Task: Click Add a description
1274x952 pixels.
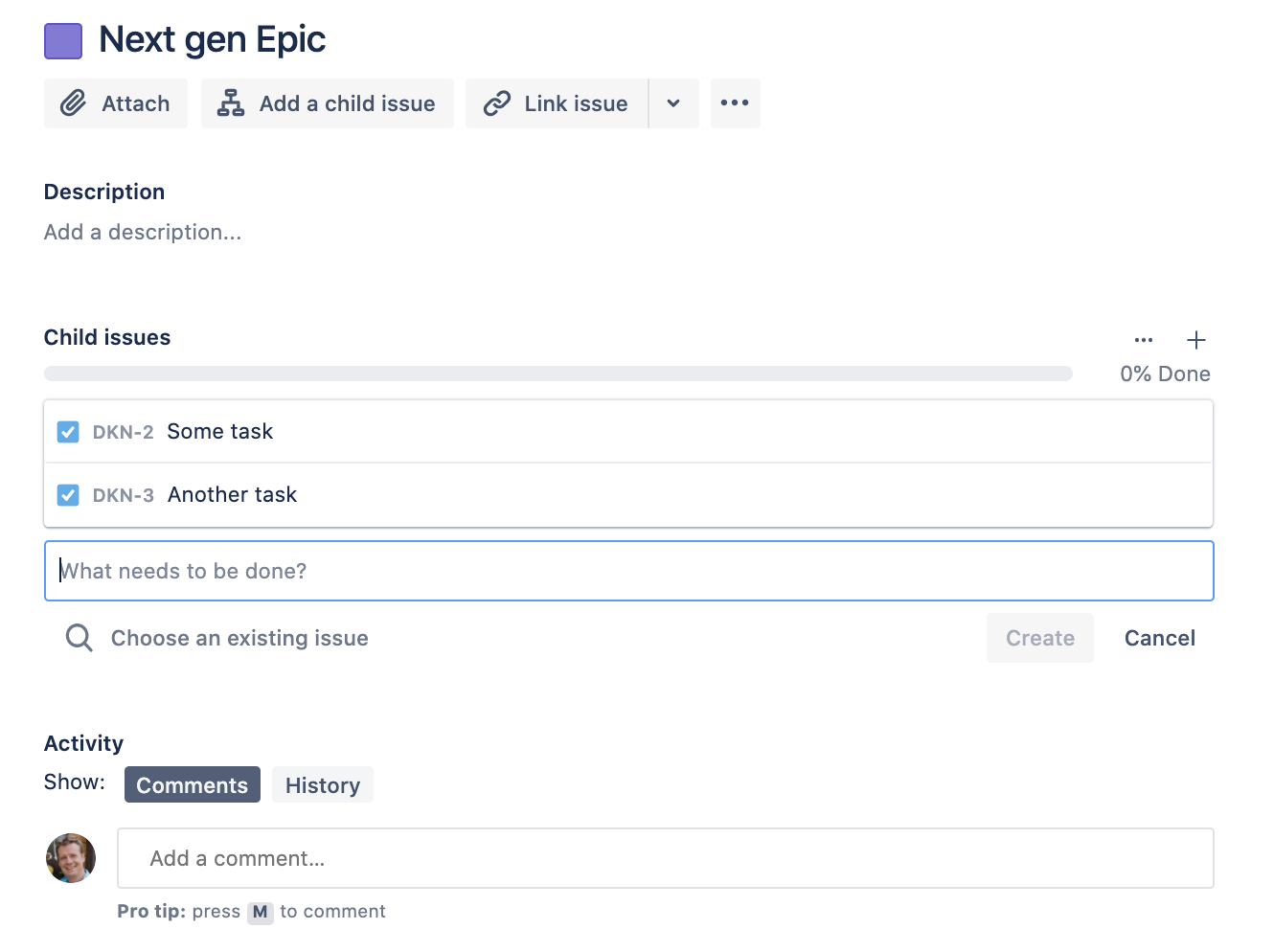Action: (x=142, y=232)
